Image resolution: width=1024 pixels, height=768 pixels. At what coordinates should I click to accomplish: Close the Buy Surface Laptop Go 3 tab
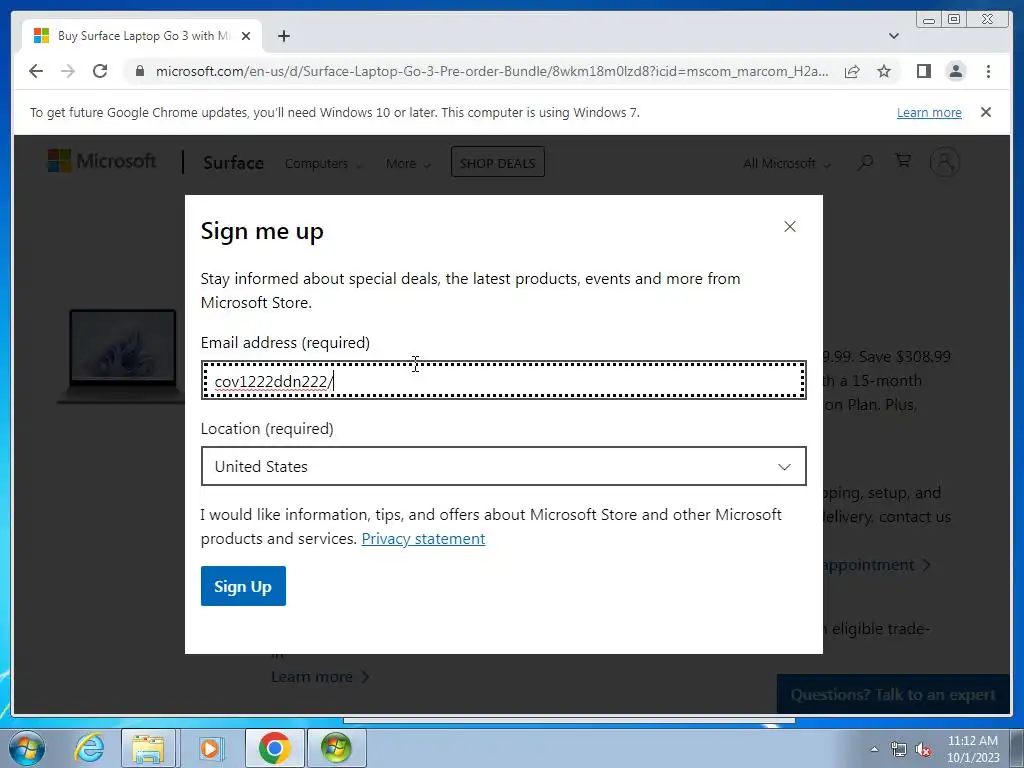point(246,36)
